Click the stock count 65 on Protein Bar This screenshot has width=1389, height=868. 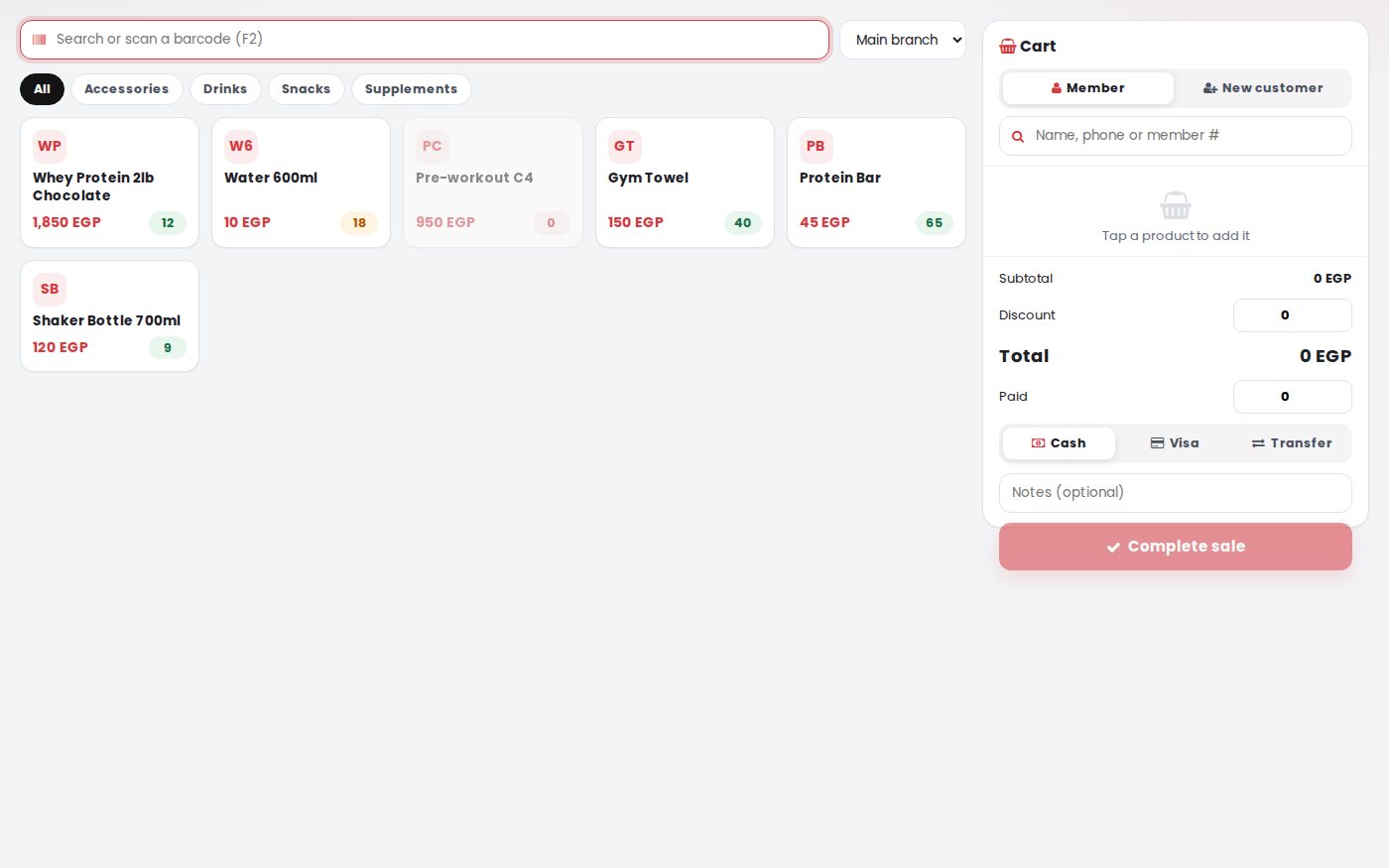coord(935,223)
